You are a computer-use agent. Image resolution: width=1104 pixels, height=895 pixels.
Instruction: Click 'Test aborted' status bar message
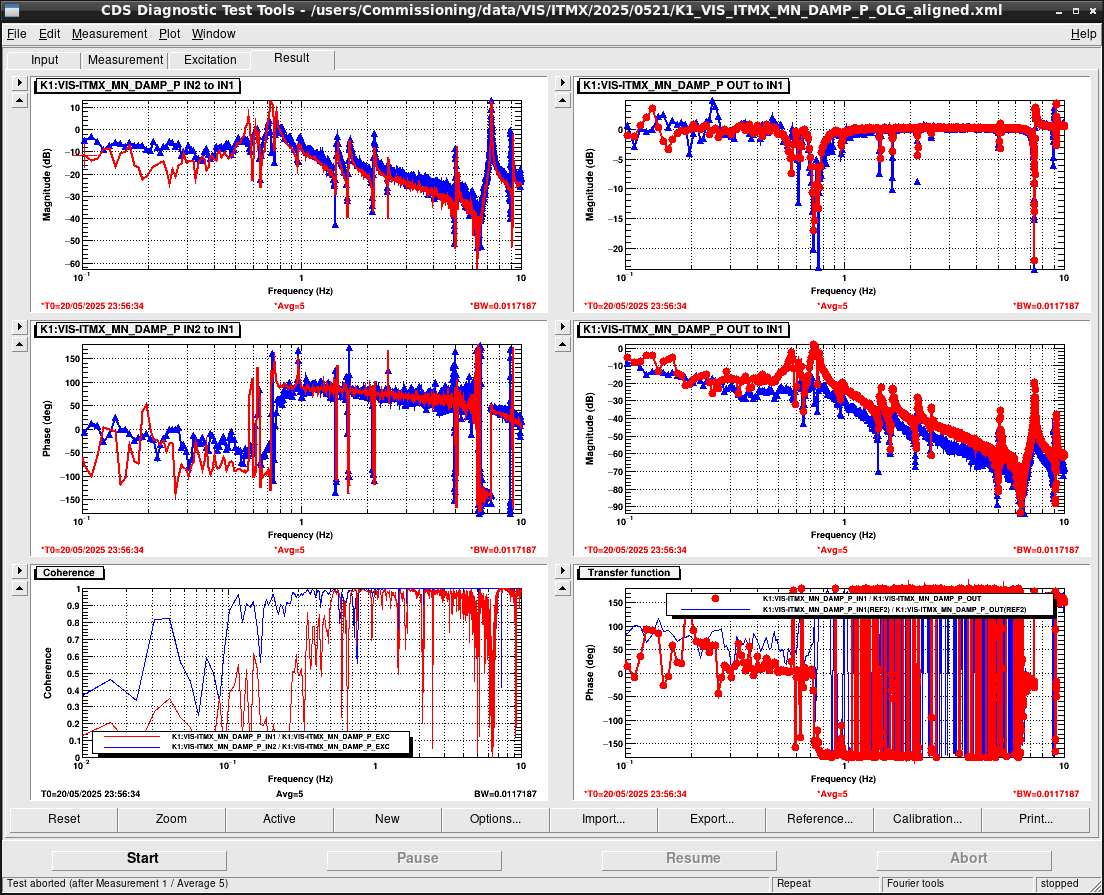tap(118, 883)
